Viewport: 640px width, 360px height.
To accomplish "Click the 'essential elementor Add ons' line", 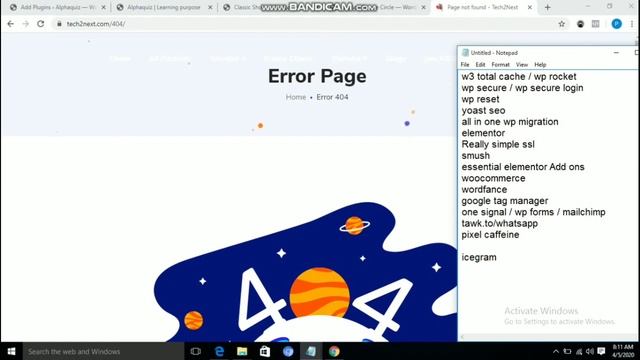I will pos(523,167).
